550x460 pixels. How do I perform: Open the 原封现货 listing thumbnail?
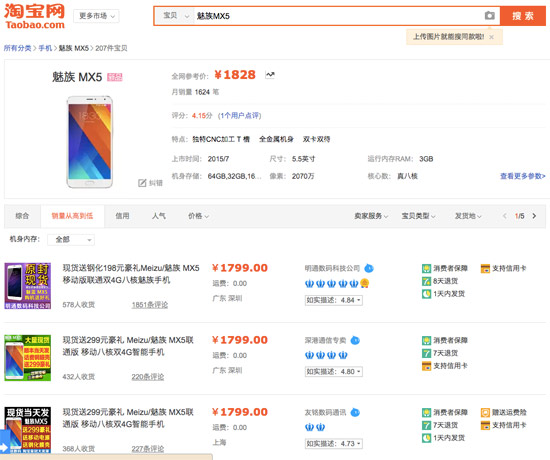(x=27, y=286)
